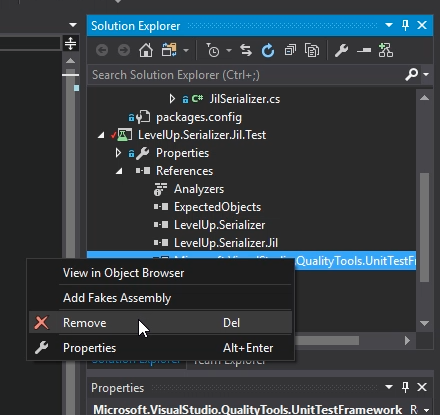Collapse the LevelUp.Serializer.Jil.Test project
Image resolution: width=440 pixels, height=415 pixels.
click(x=101, y=135)
